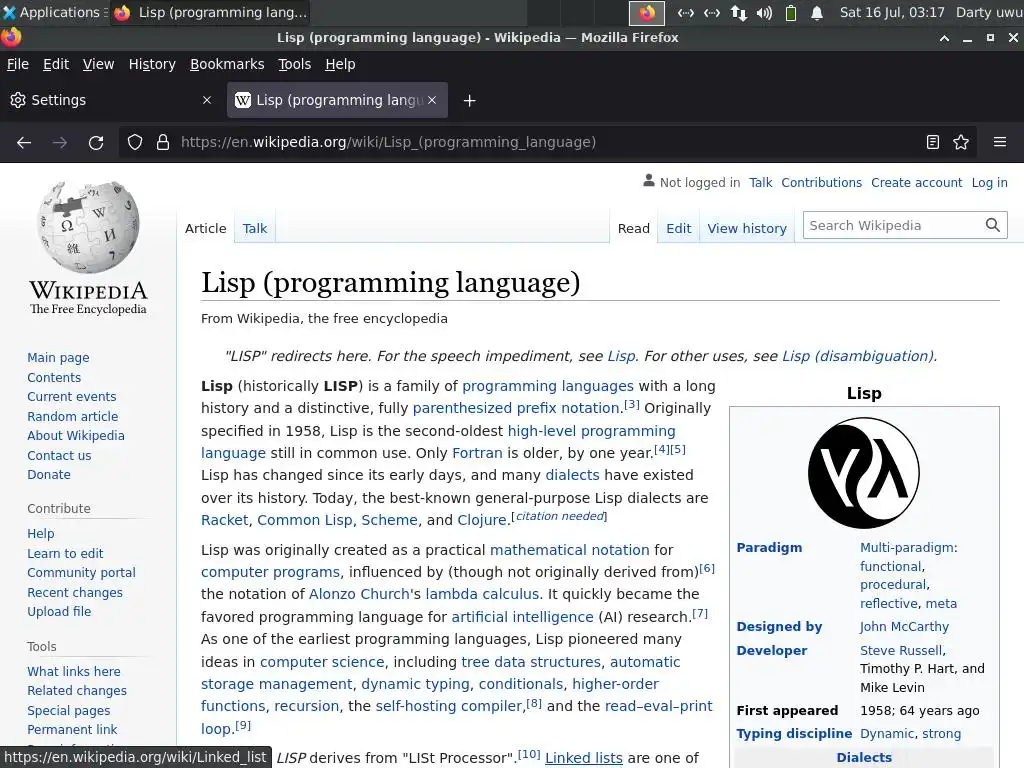Click the Wikipedia search magnifier icon
This screenshot has width=1024, height=768.
click(x=993, y=225)
